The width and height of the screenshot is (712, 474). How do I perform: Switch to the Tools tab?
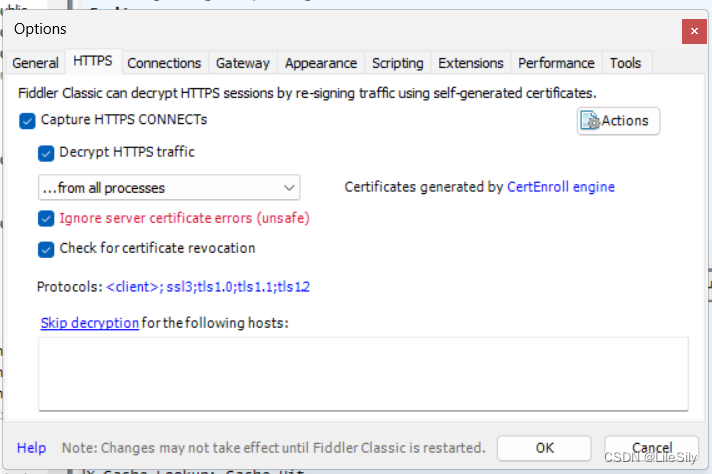pos(625,63)
